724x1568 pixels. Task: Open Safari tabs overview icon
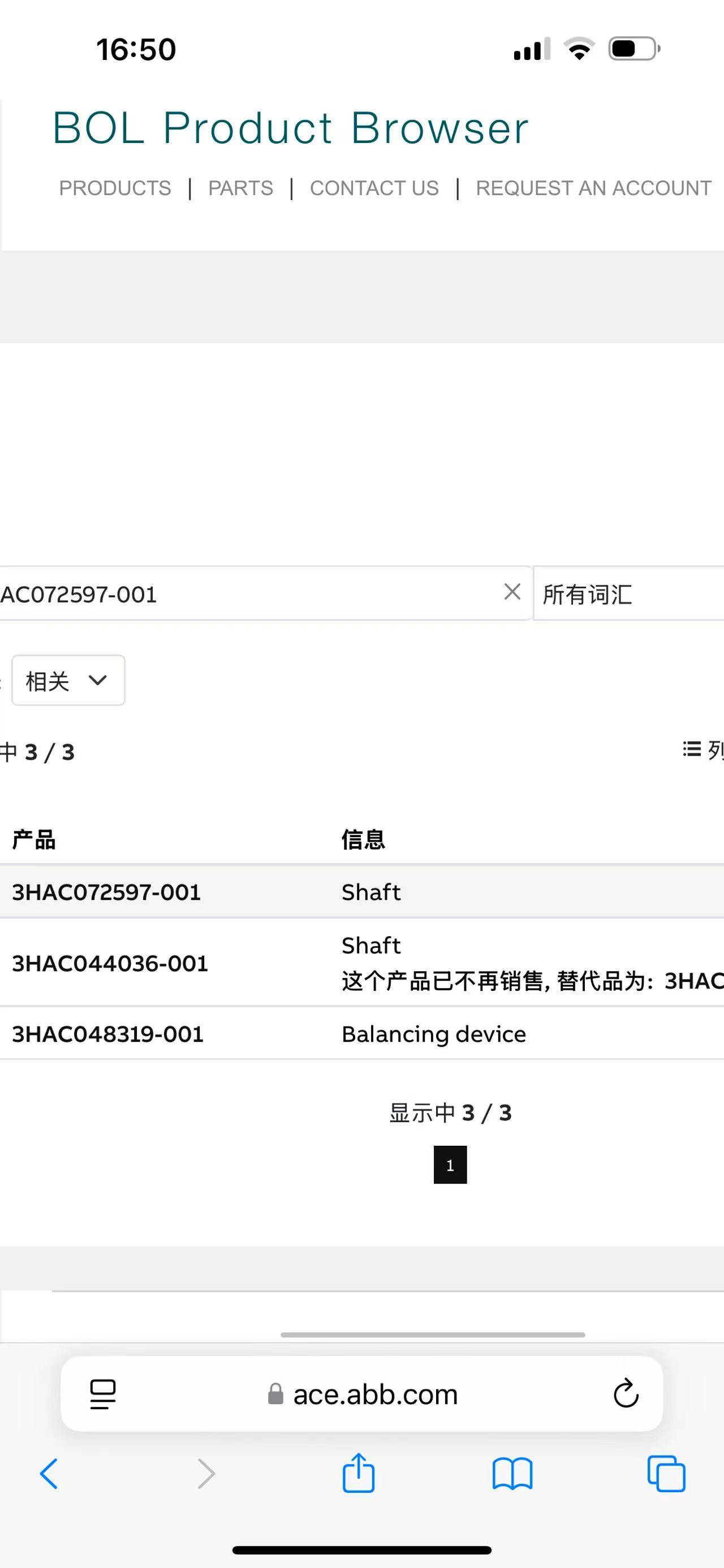point(666,1474)
